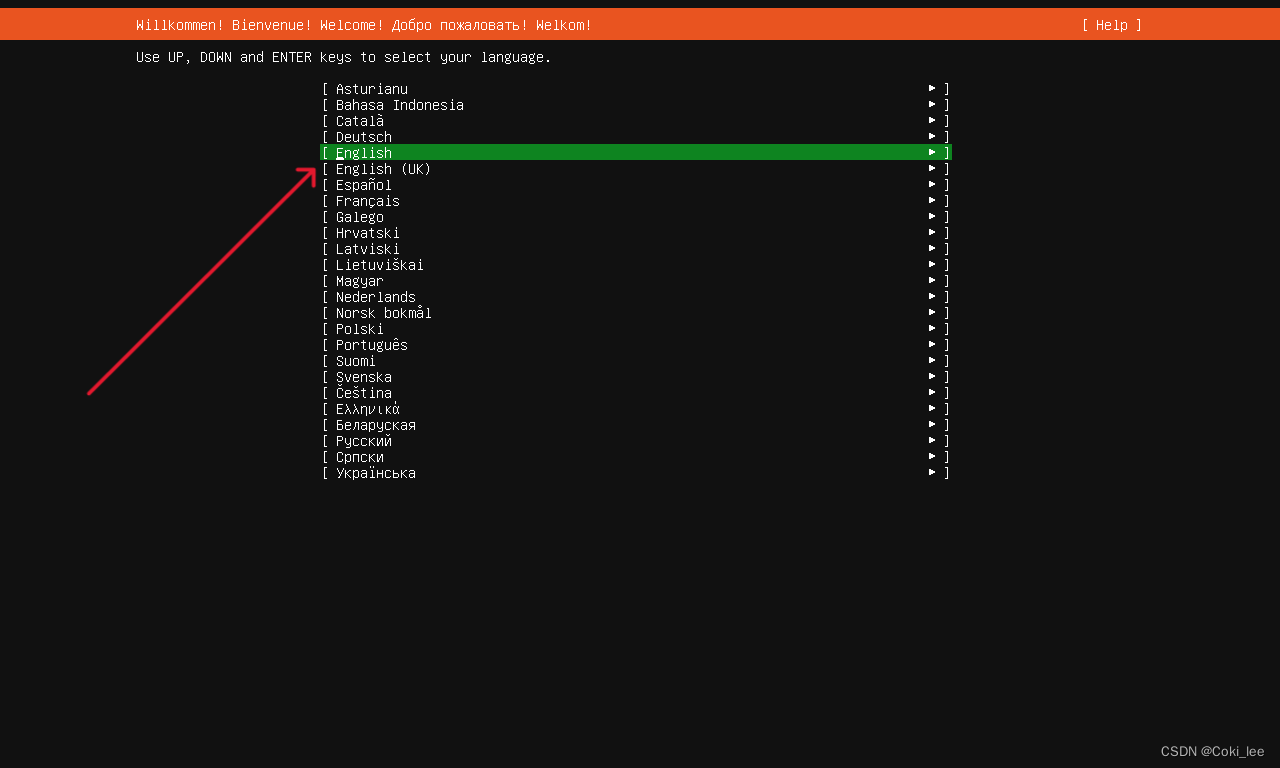Choose Latviski from the language list
The width and height of the screenshot is (1280, 768).
(x=367, y=248)
